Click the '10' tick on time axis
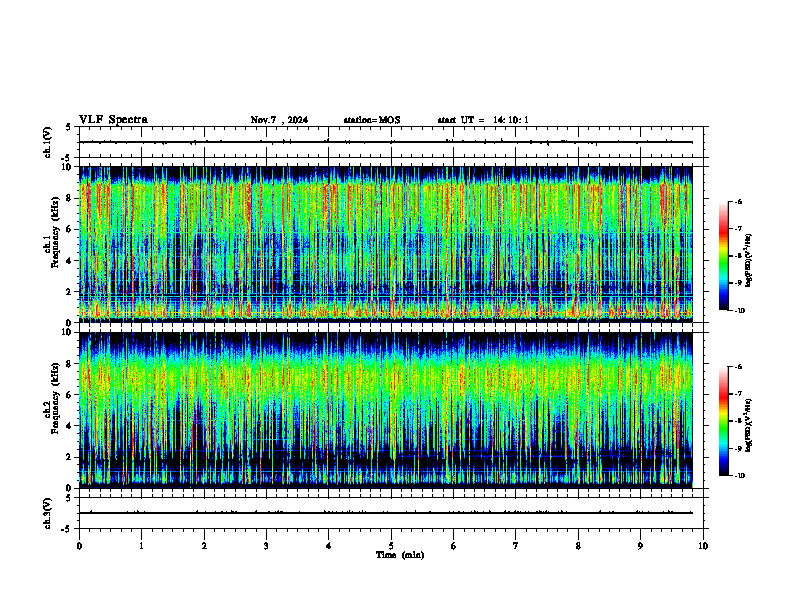 tap(703, 546)
